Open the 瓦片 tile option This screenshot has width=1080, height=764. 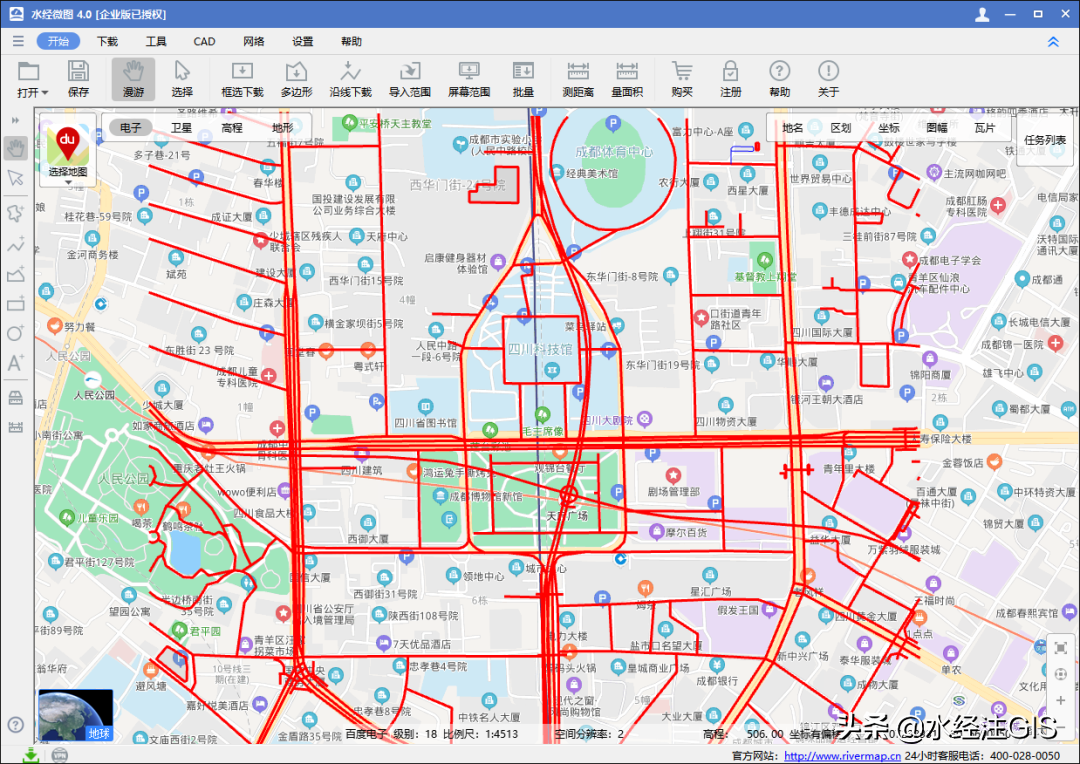pos(985,128)
